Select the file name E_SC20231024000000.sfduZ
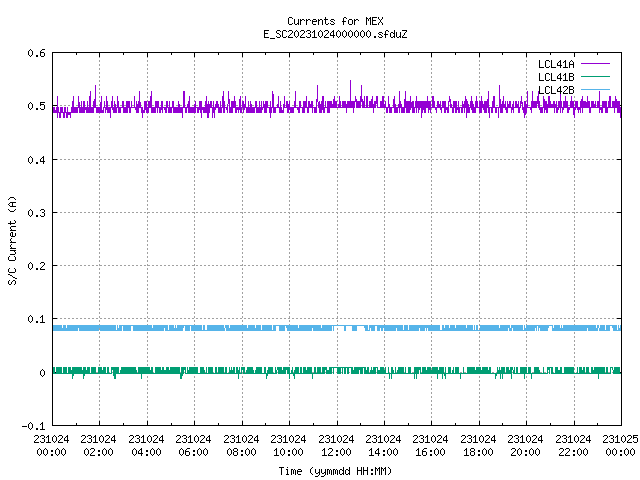 coord(335,34)
